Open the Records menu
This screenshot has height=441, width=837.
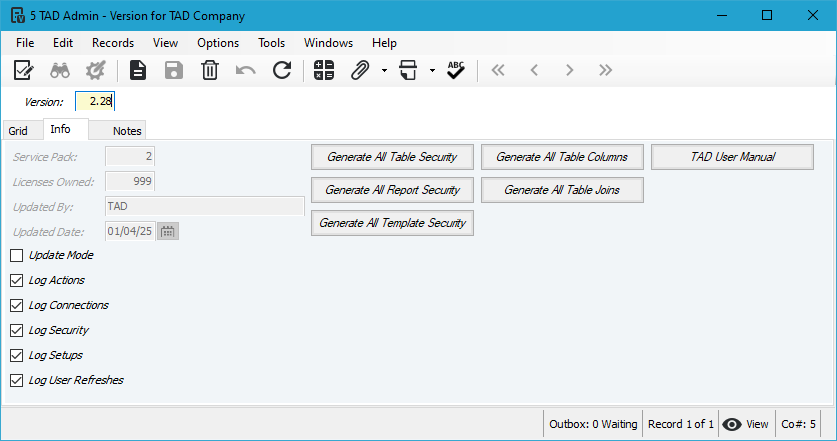(113, 43)
